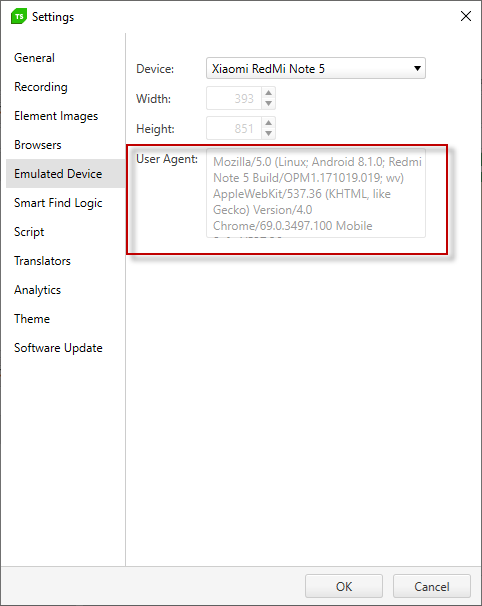Close the Settings dialog with X

point(466,16)
